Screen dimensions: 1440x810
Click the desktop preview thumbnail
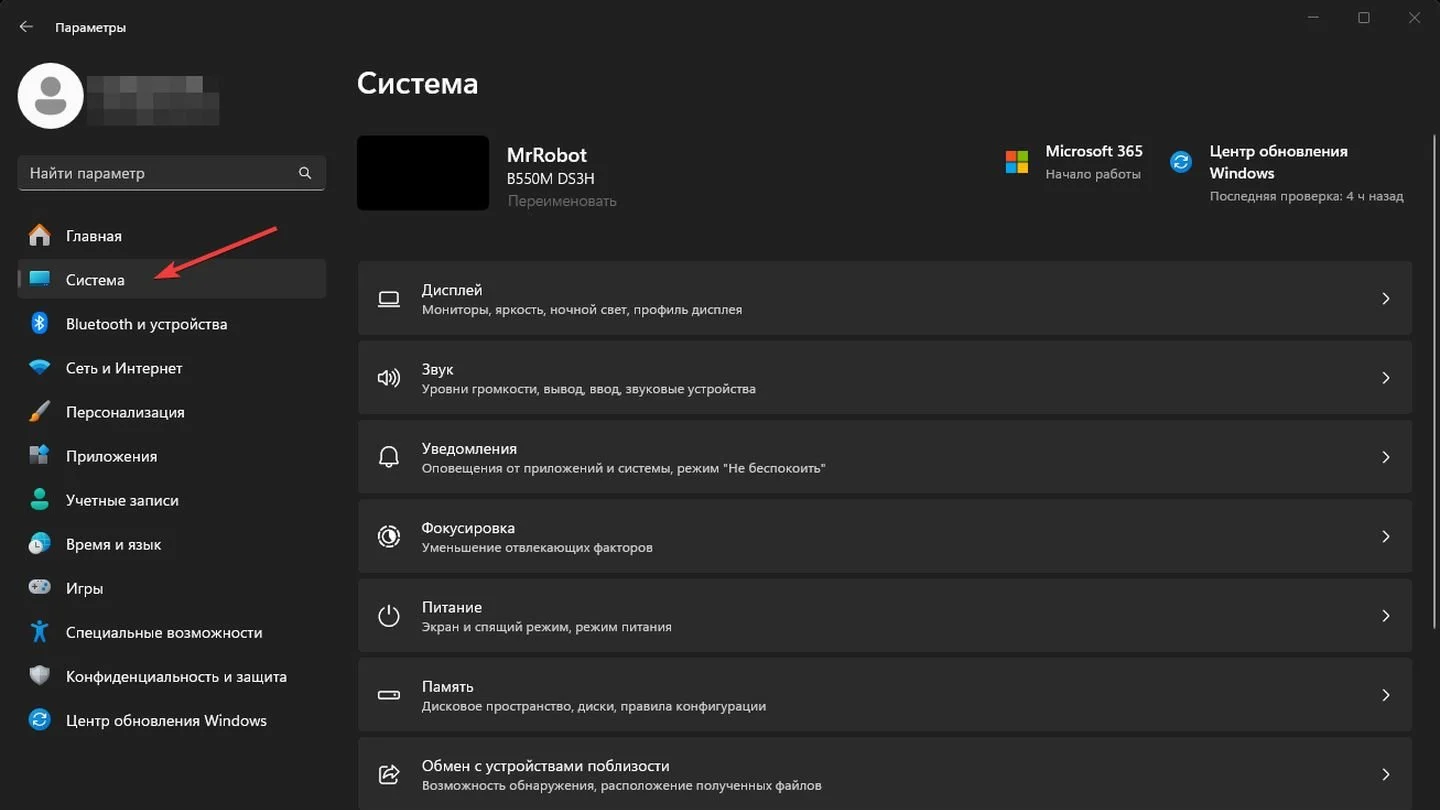[x=423, y=173]
